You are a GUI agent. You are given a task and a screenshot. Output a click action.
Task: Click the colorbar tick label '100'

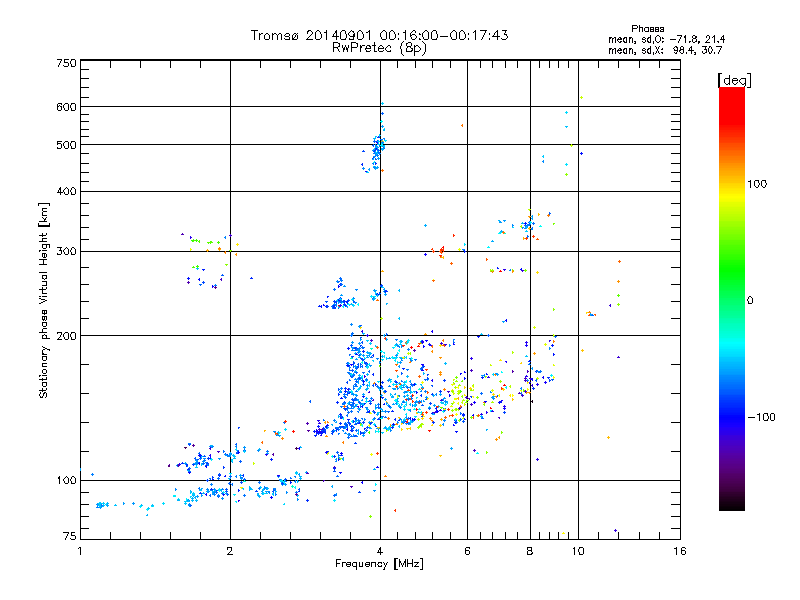tap(757, 184)
